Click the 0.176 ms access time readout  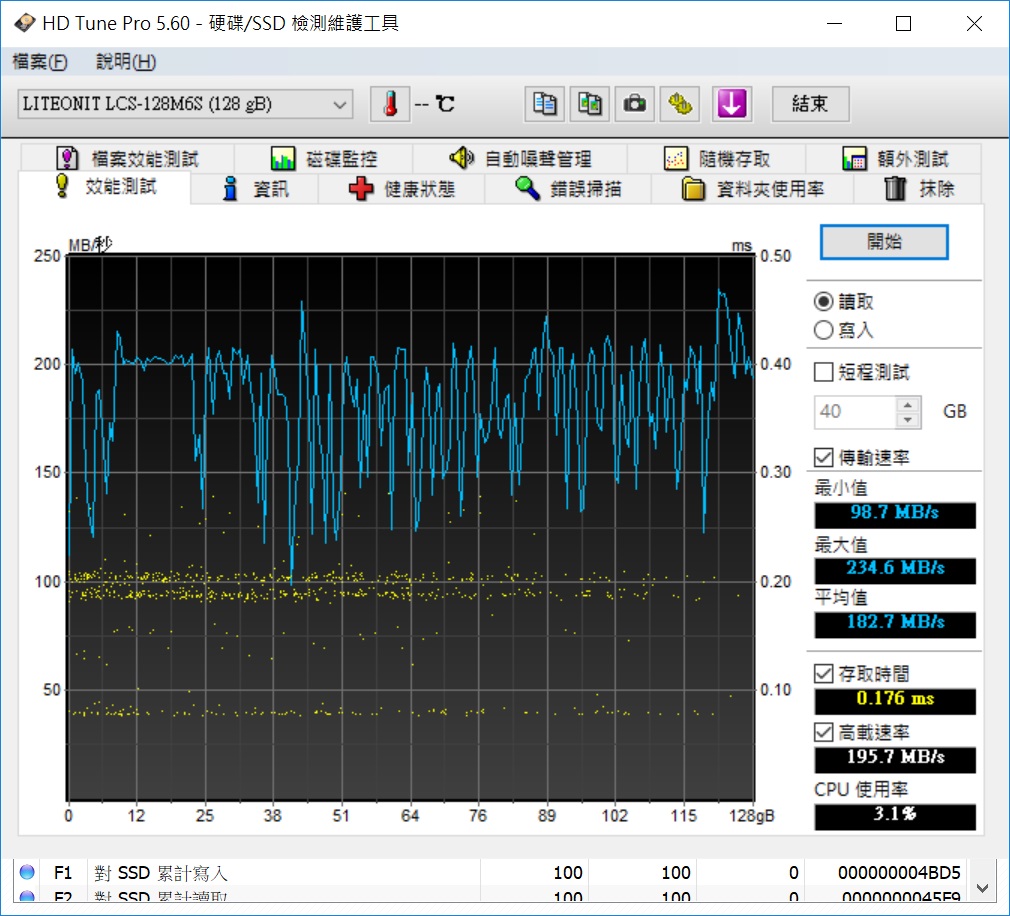tap(895, 700)
